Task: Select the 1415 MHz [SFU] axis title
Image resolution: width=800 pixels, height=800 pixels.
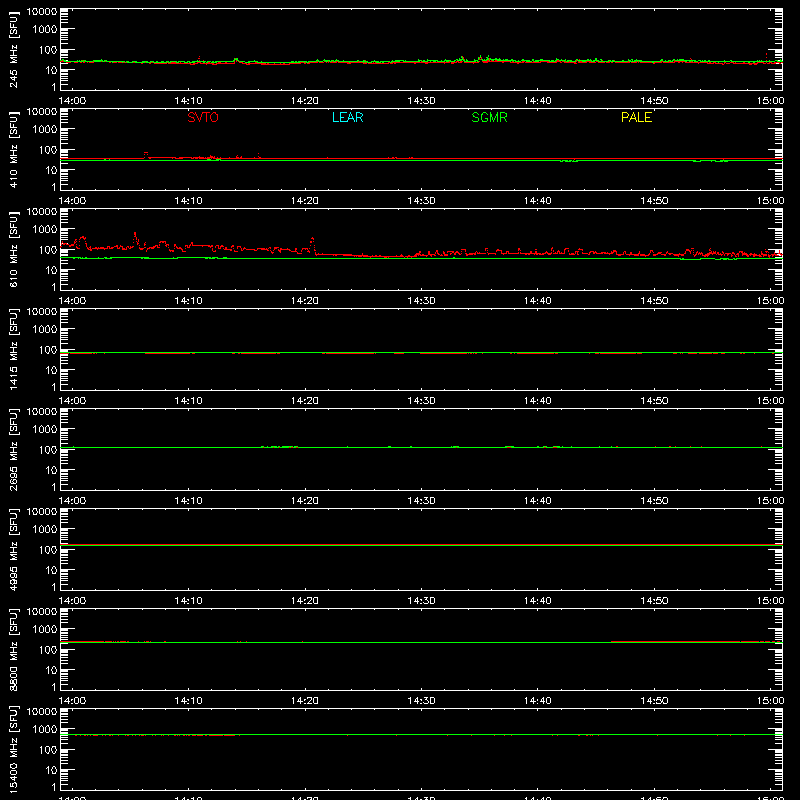Action: click(x=13, y=349)
